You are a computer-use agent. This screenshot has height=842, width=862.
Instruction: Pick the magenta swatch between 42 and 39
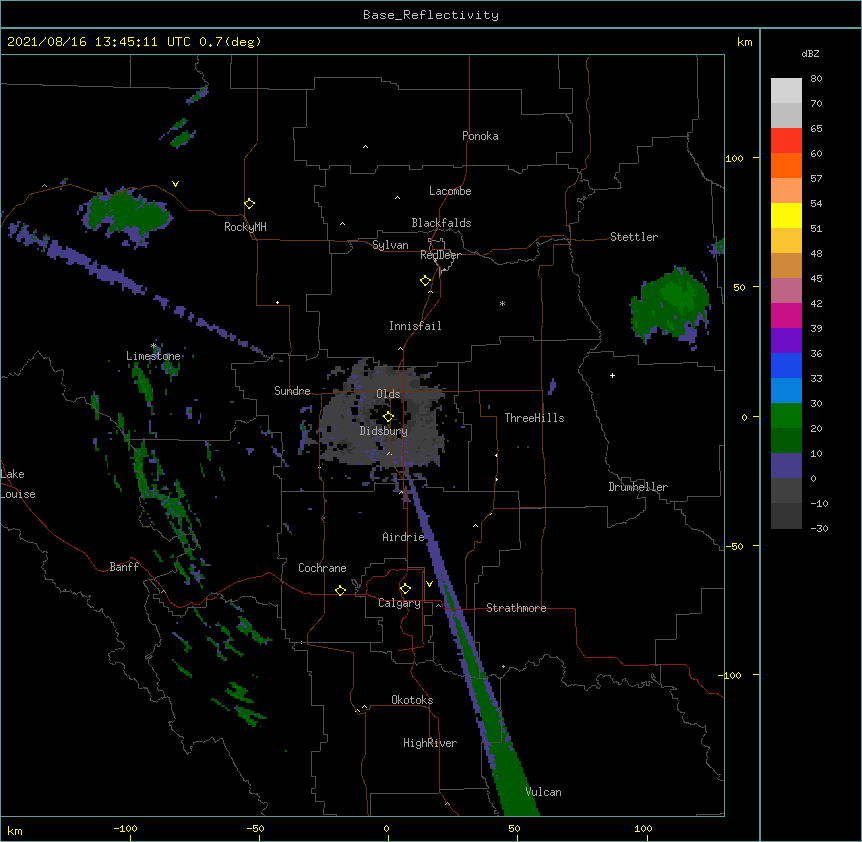(x=786, y=315)
